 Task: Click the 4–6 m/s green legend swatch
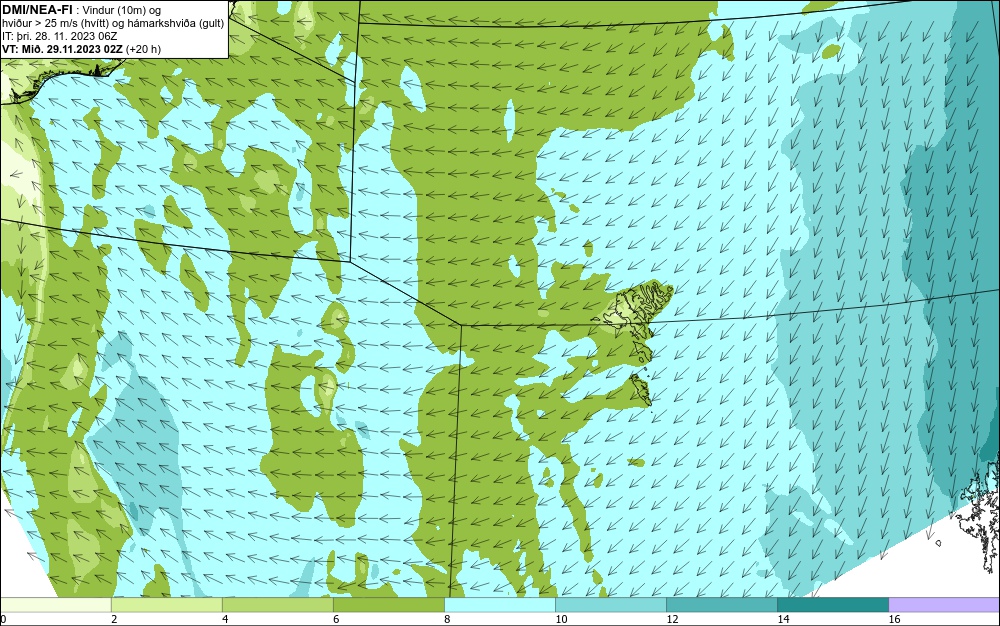(277, 605)
